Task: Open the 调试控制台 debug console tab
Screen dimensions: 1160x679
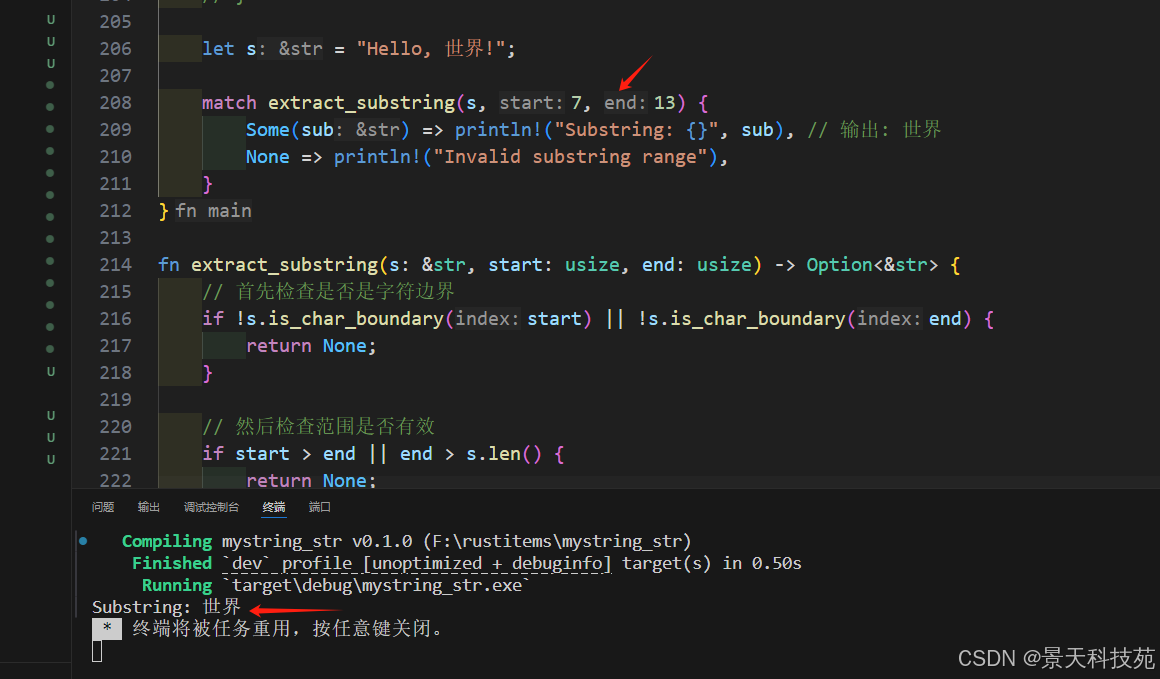Action: (212, 507)
